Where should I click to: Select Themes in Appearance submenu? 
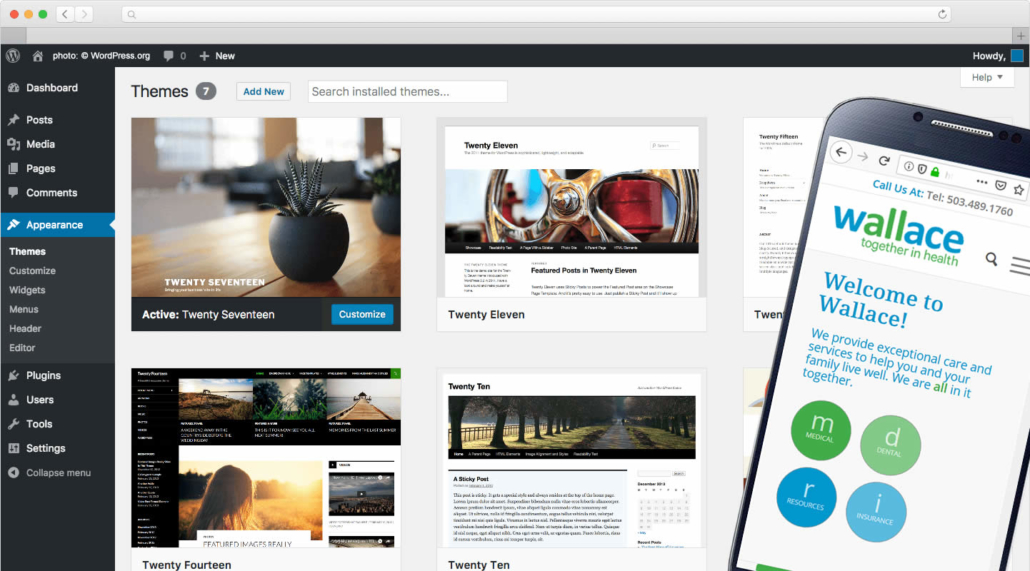click(x=27, y=251)
